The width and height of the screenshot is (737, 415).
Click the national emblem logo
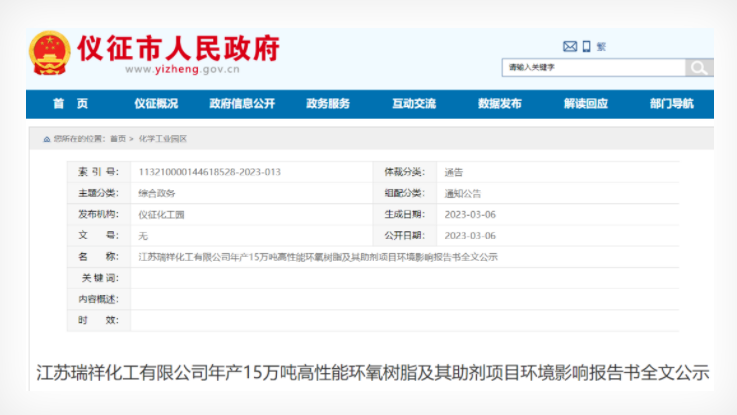click(x=50, y=53)
